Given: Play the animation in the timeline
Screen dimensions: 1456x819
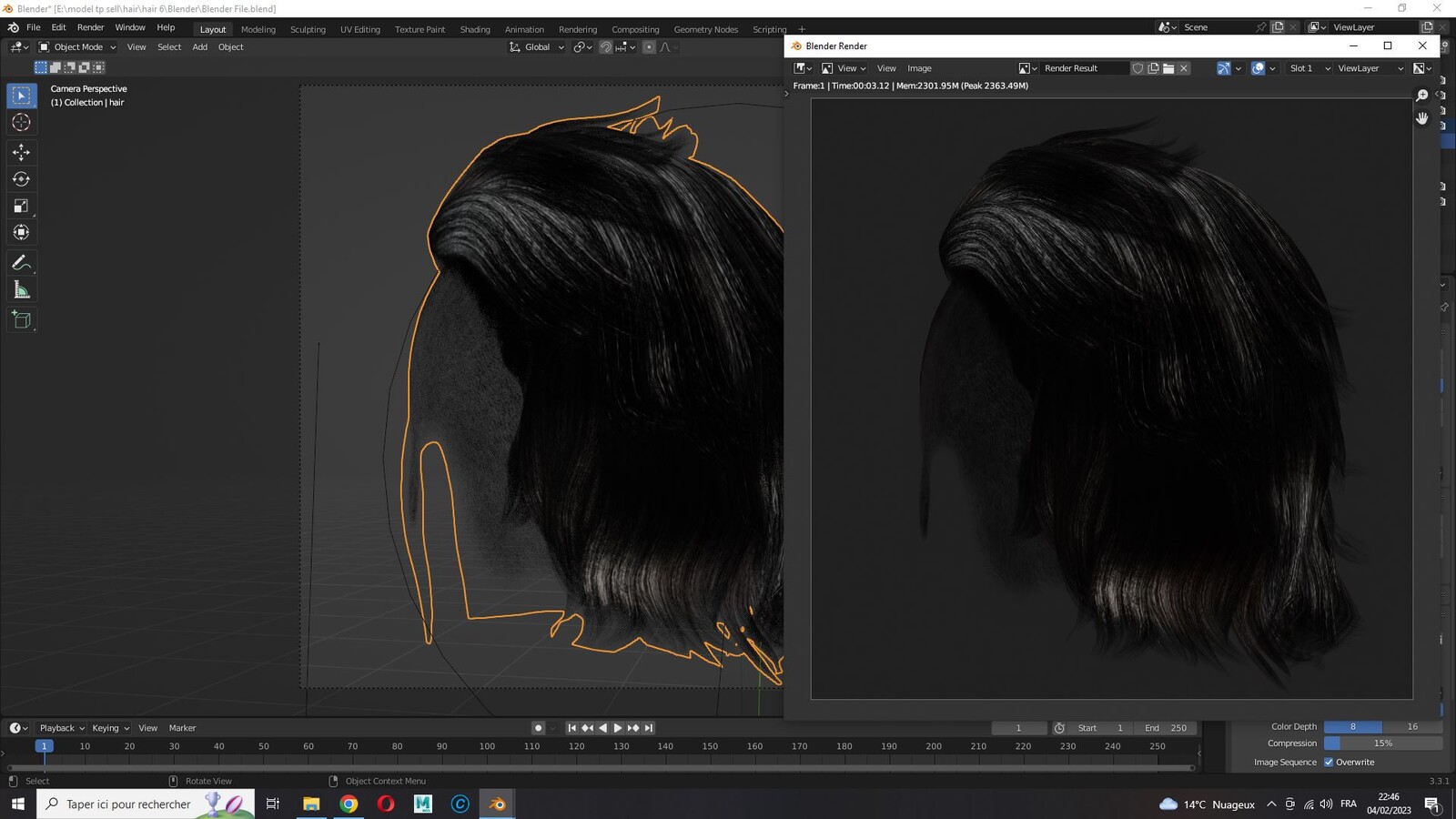Looking at the screenshot, I should 618,728.
